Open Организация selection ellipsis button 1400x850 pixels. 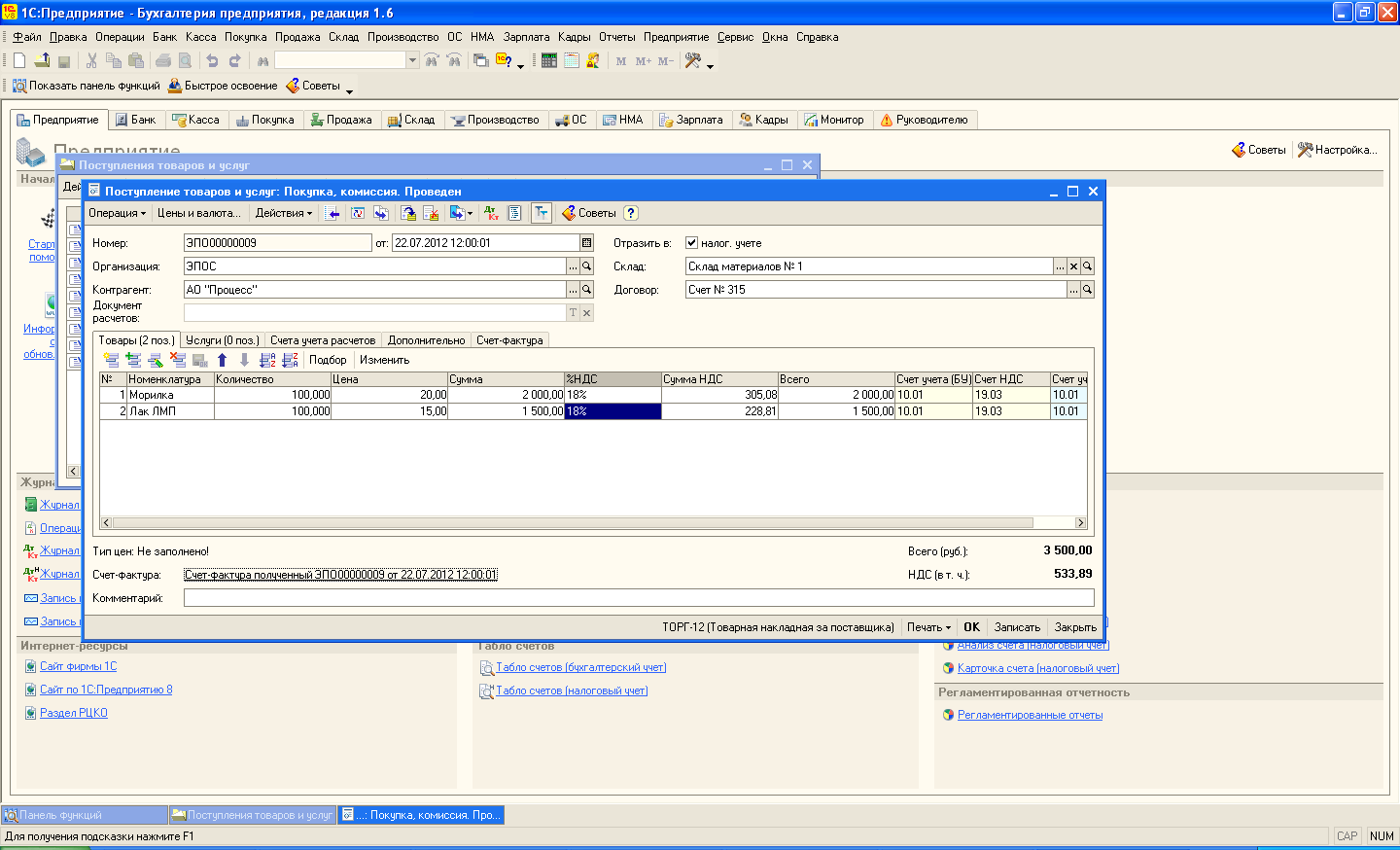click(574, 266)
